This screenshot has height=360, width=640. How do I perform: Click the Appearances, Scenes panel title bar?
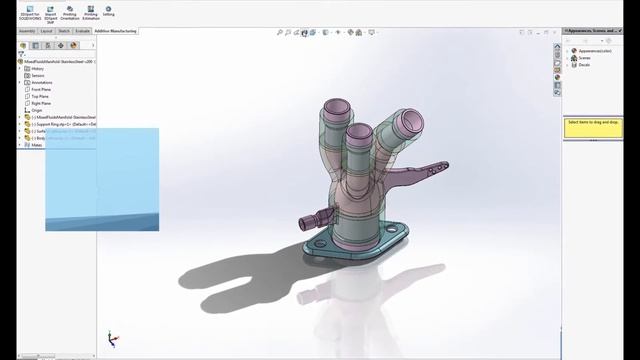tap(592, 31)
